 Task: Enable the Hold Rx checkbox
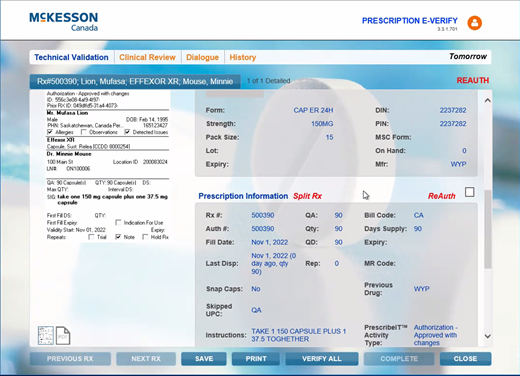(145, 237)
